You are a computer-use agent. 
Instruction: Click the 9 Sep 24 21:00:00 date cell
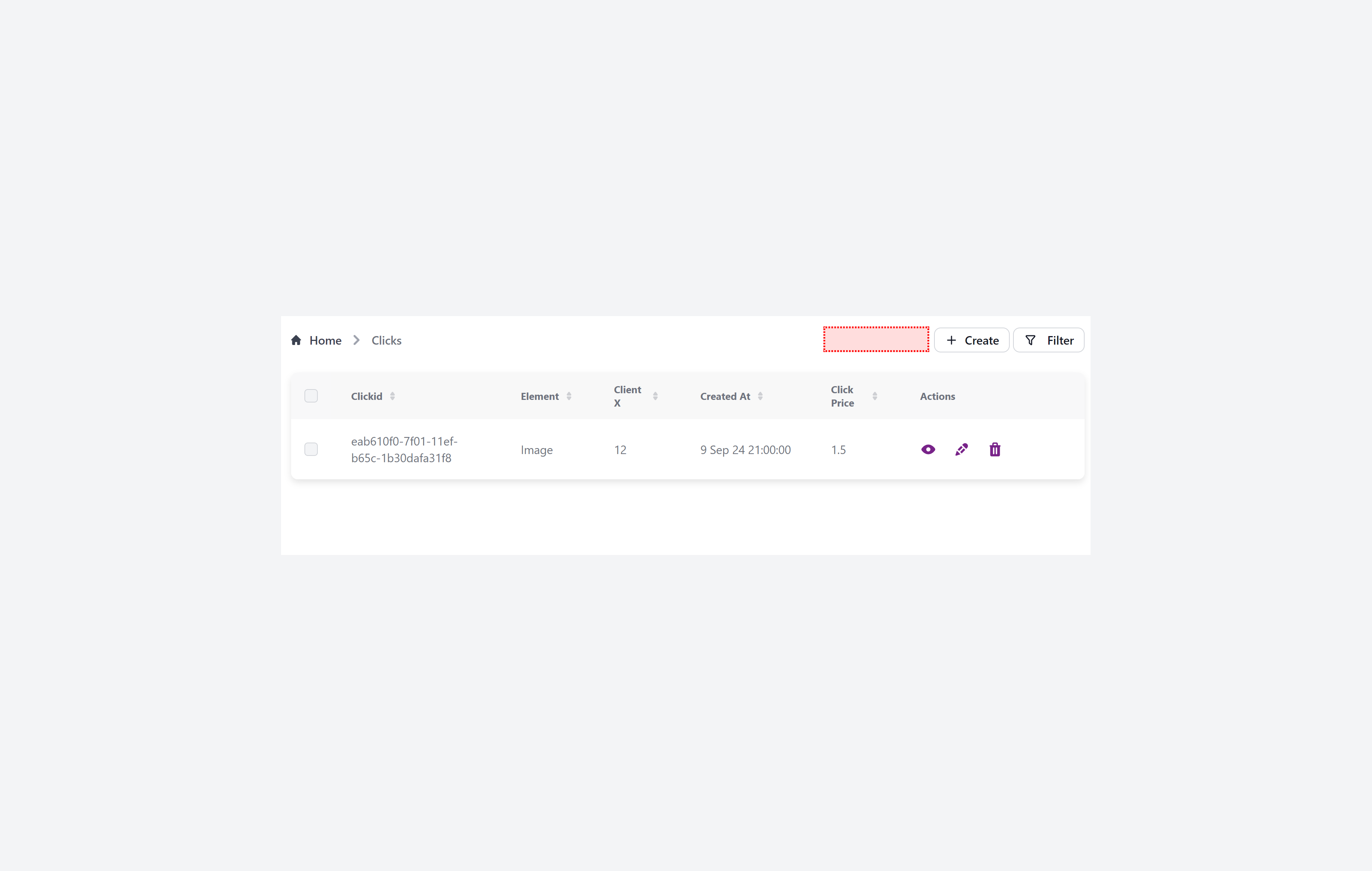(x=745, y=450)
